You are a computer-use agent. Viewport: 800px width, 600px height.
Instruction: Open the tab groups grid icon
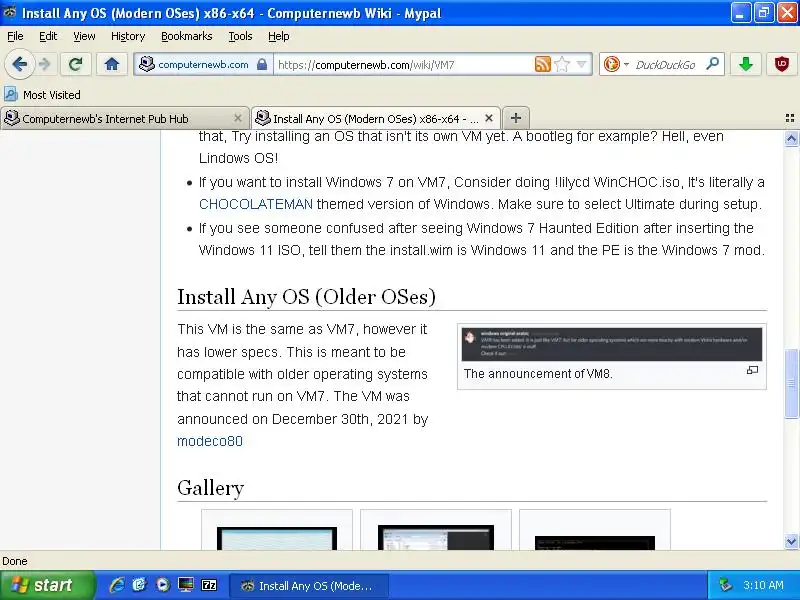pos(790,118)
